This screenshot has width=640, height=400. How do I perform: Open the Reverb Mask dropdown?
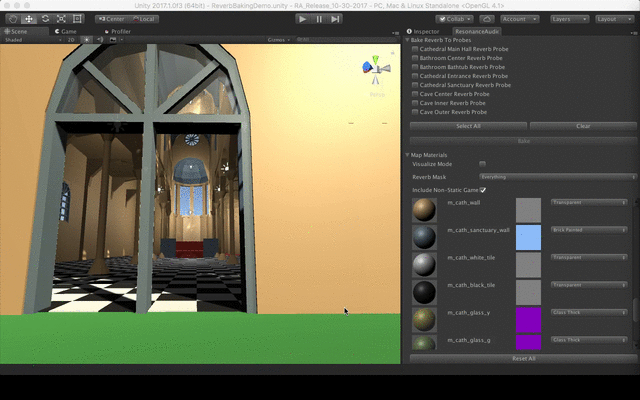[558, 177]
